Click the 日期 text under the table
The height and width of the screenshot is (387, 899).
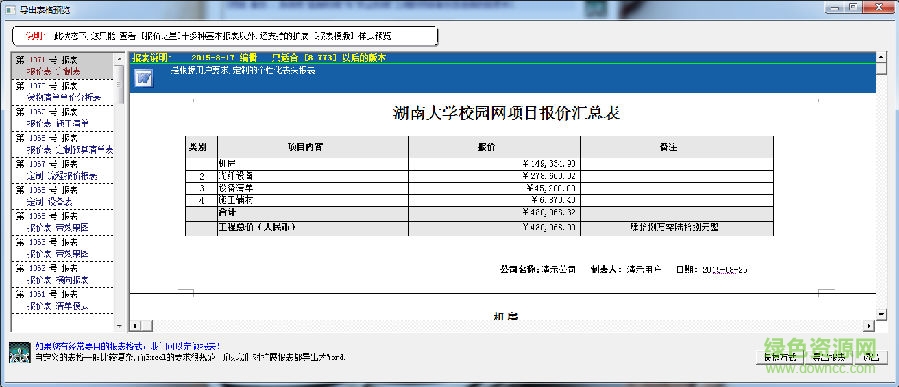(x=712, y=269)
